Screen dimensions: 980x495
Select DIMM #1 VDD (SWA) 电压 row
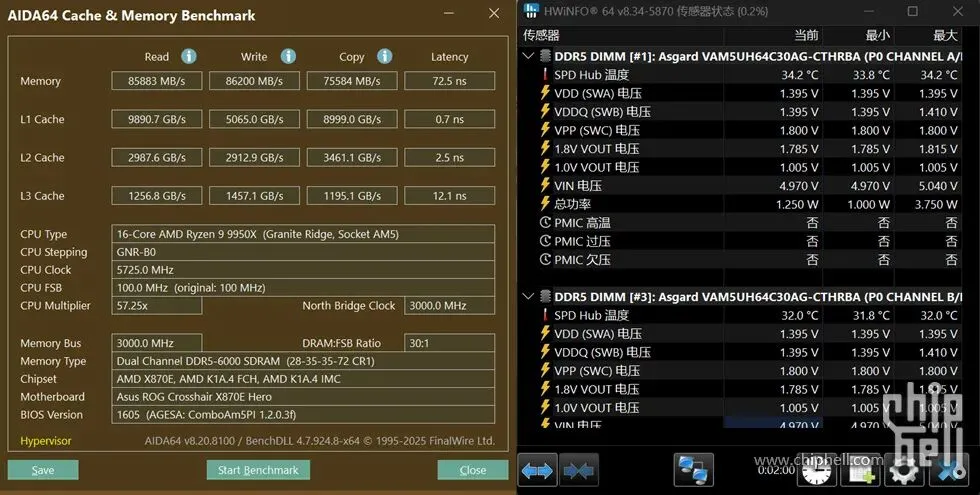tap(741, 93)
